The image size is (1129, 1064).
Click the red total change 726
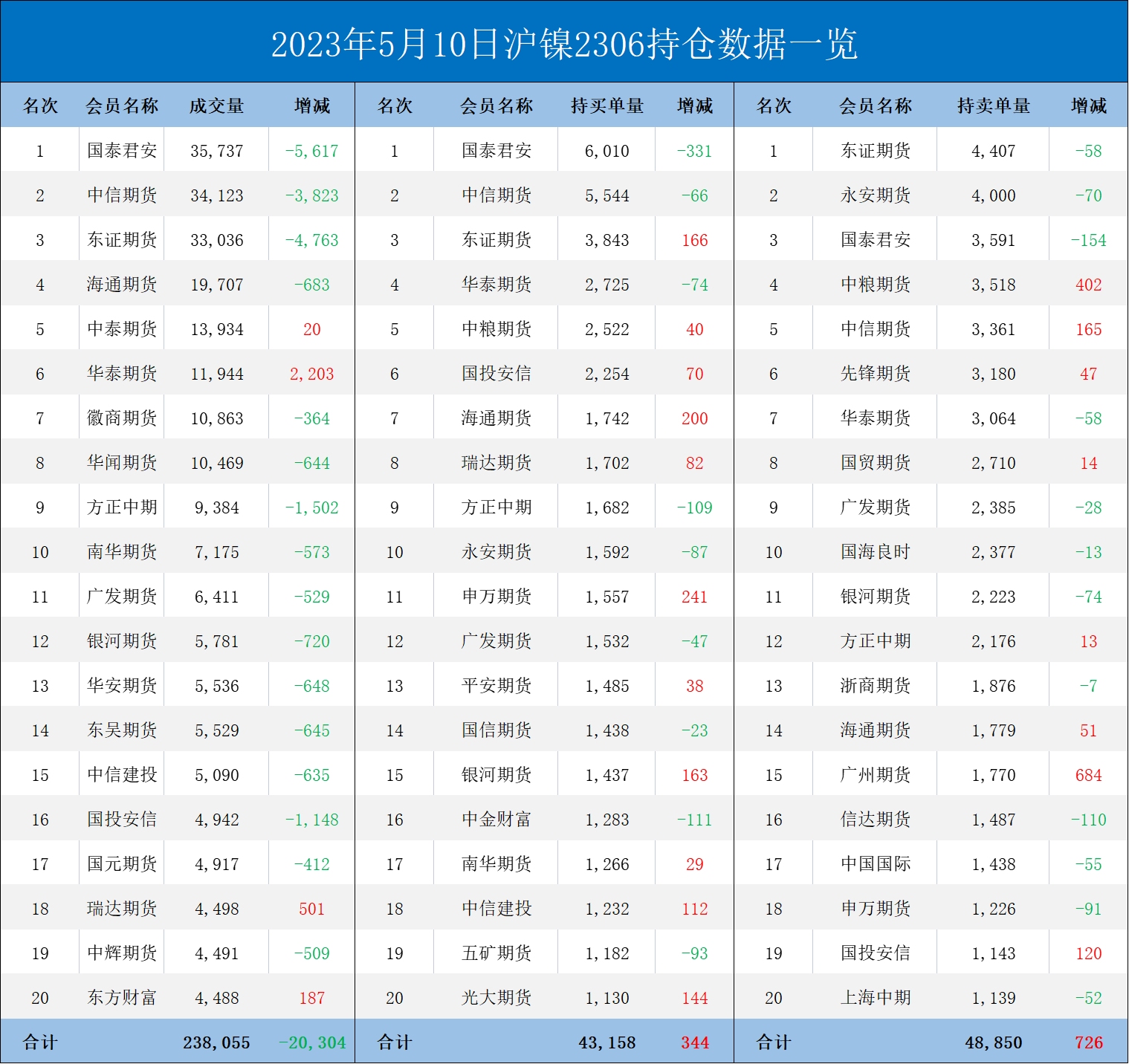click(1088, 1042)
